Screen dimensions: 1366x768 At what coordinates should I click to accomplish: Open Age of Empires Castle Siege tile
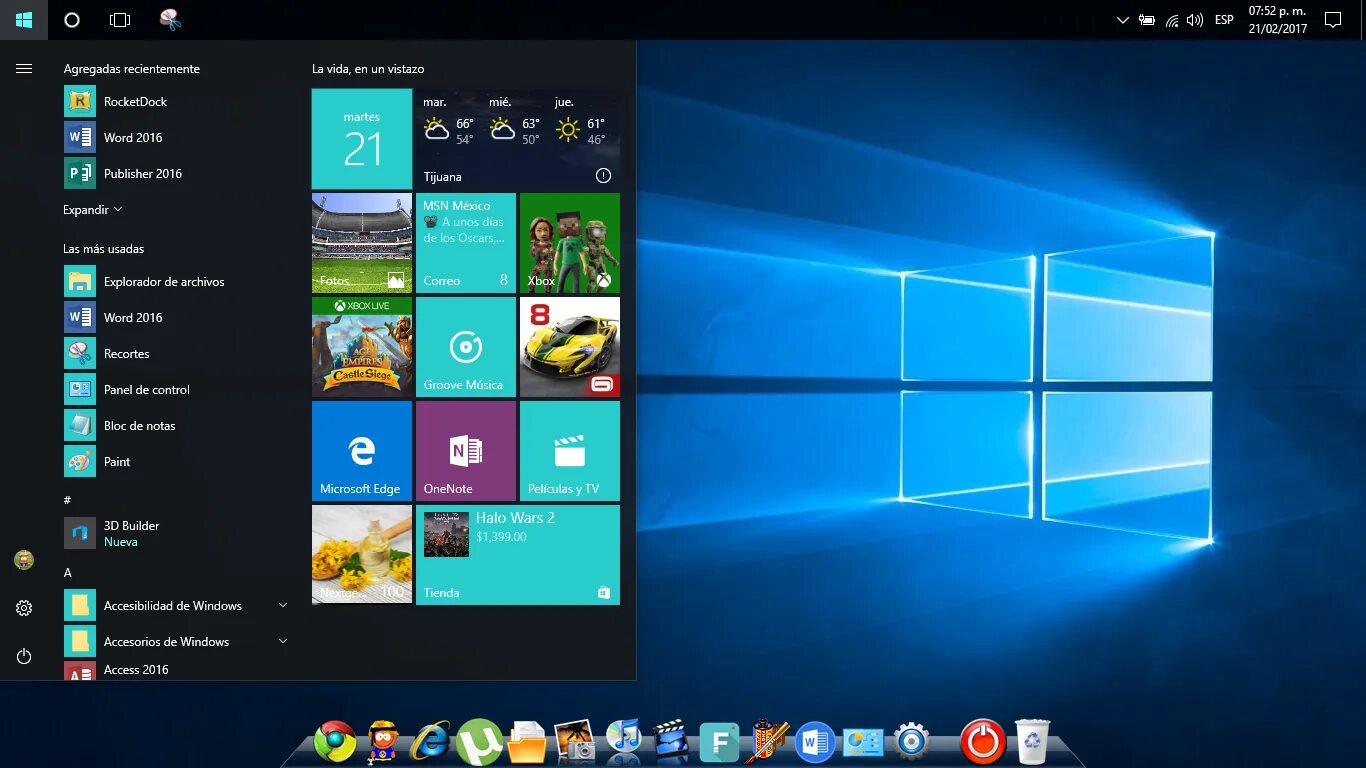[x=362, y=347]
